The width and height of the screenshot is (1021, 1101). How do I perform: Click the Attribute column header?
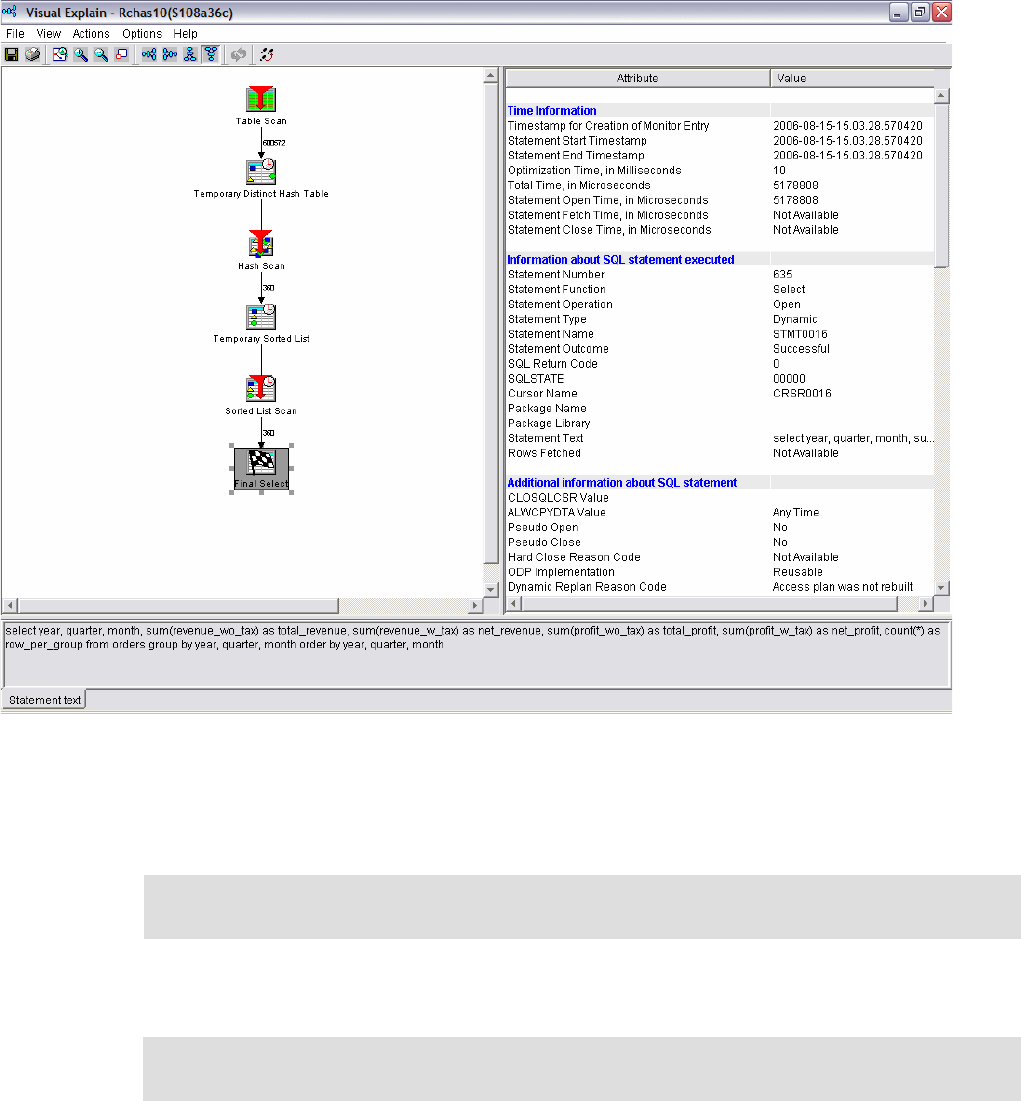tap(637, 77)
